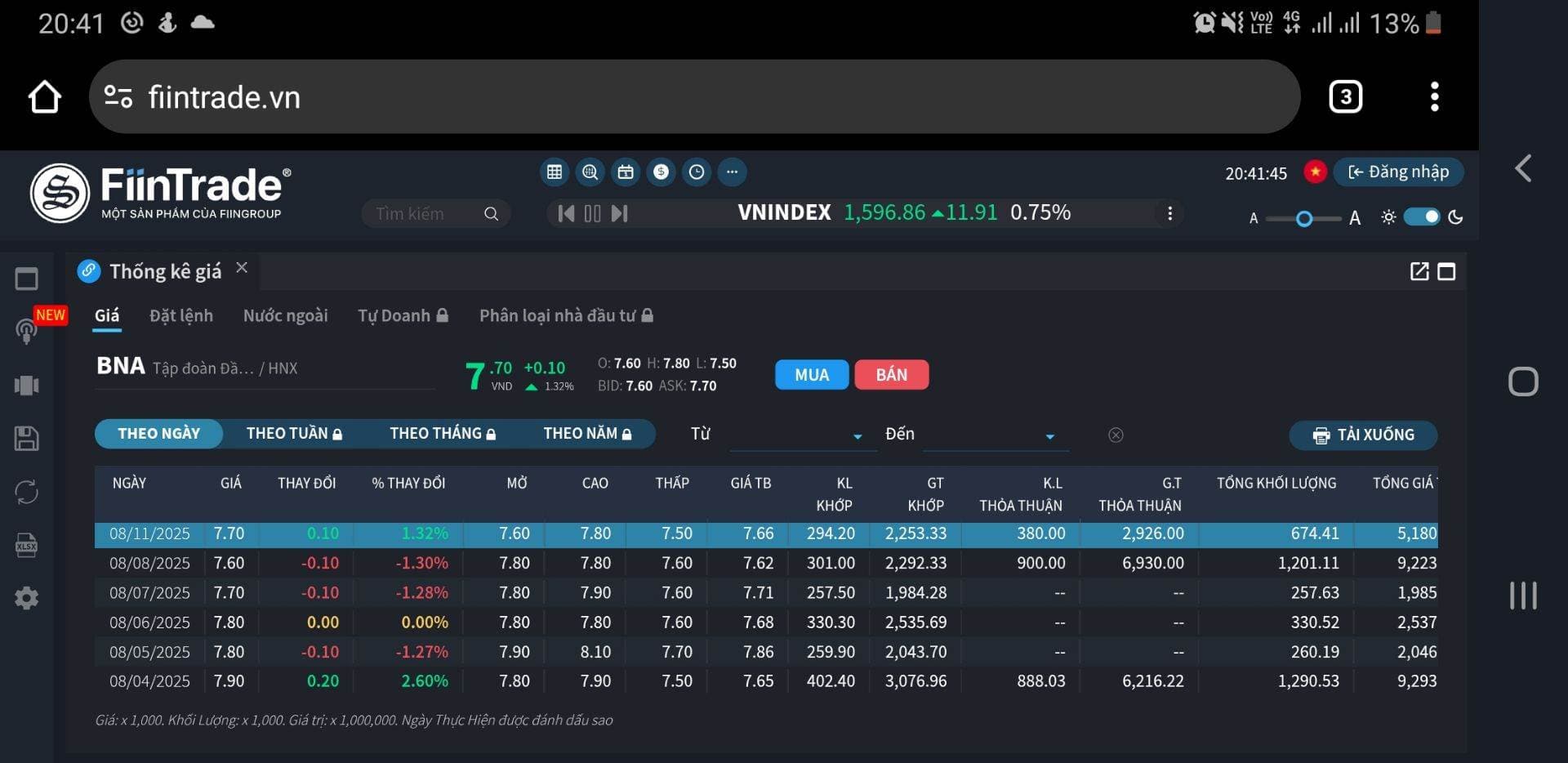
Task: Open the locked Tự Doanh tab
Action: point(403,316)
